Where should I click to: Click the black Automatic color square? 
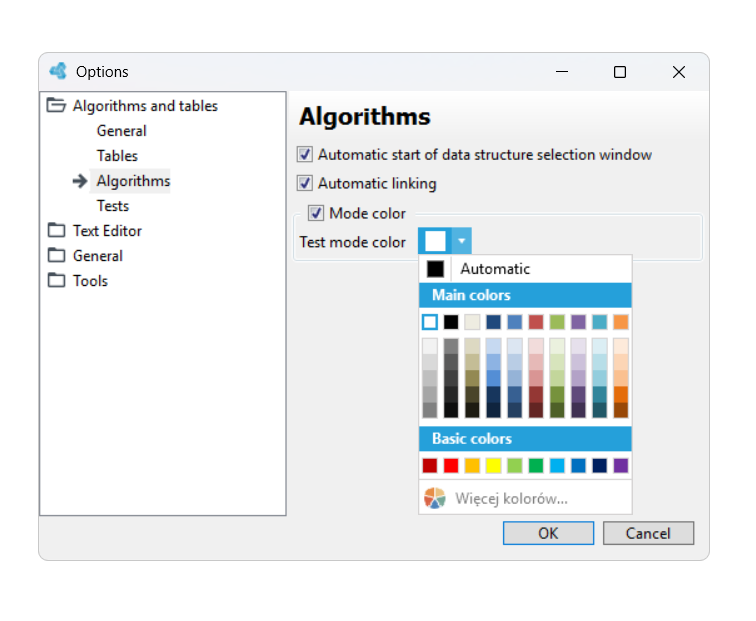tap(435, 269)
